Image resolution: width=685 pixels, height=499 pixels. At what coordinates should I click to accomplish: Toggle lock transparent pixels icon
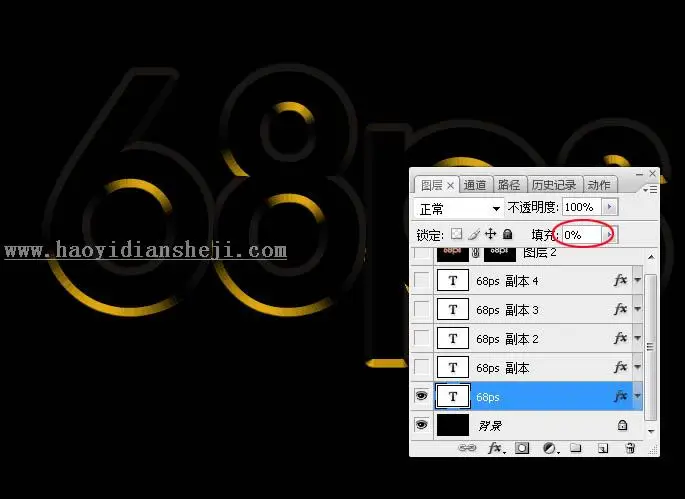pos(457,234)
